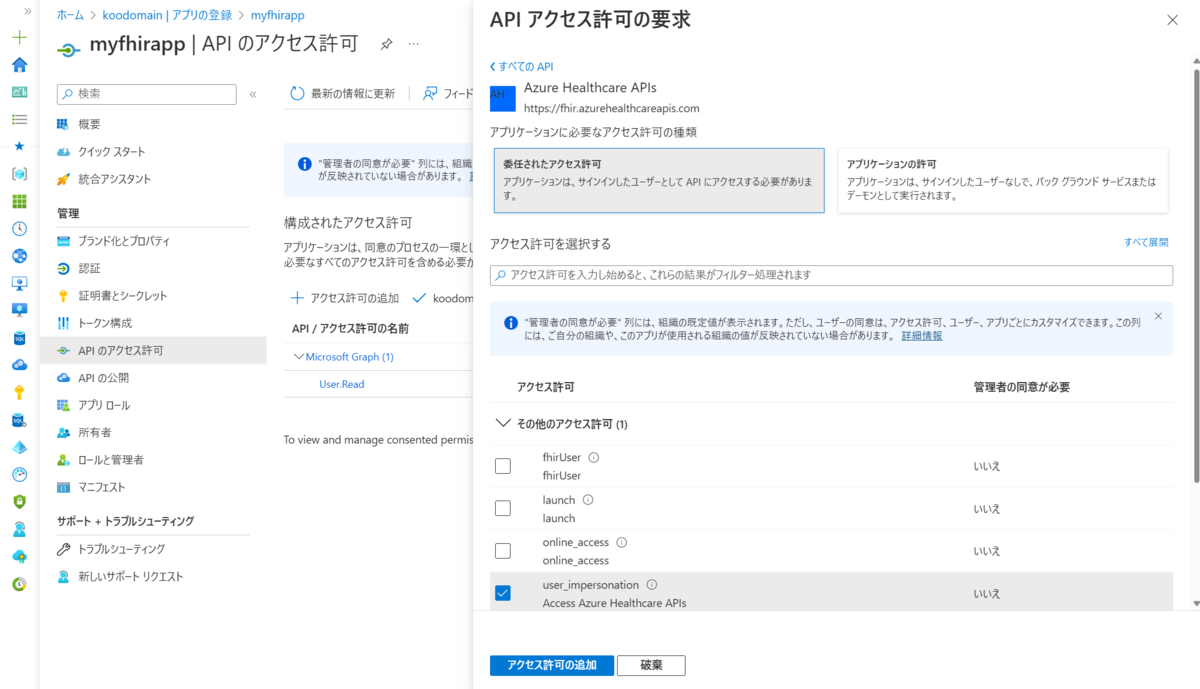
Task: Click the search box in resource menu
Action: pyautogui.click(x=147, y=94)
